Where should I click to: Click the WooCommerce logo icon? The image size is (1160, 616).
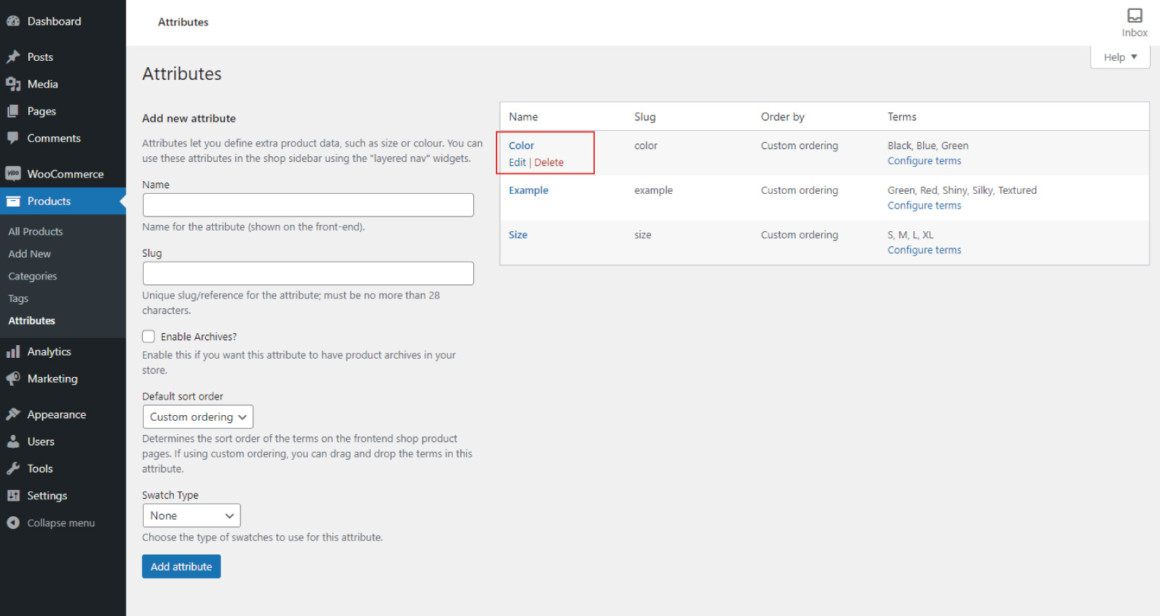[13, 174]
